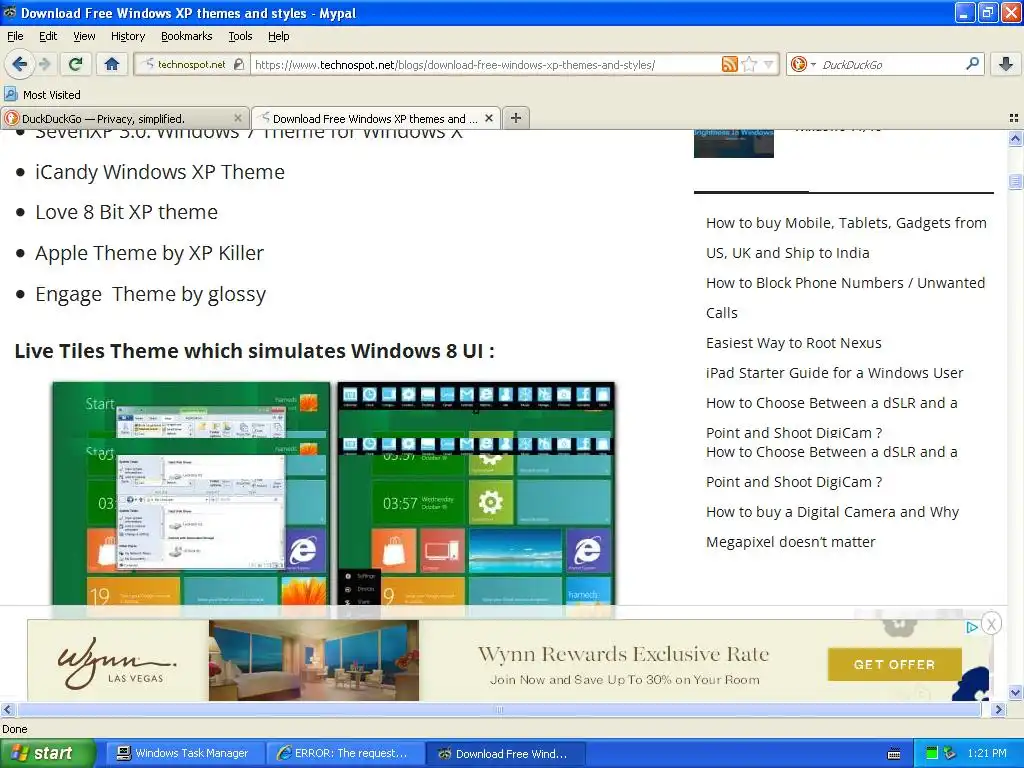Open the URL history dropdown arrow
Viewport: 1024px width, 768px height.
tap(769, 64)
